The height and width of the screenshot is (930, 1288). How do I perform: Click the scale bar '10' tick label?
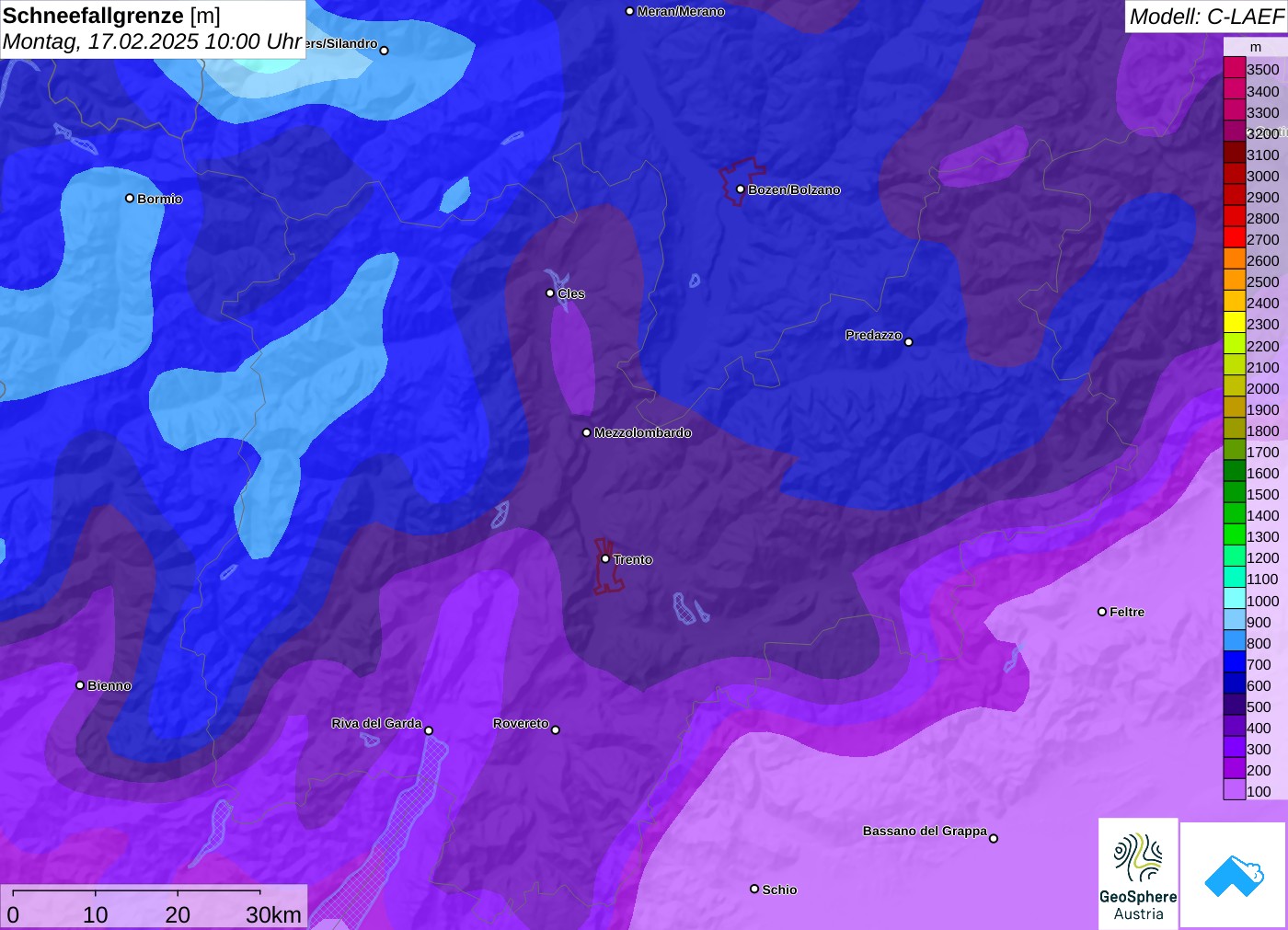[x=96, y=914]
